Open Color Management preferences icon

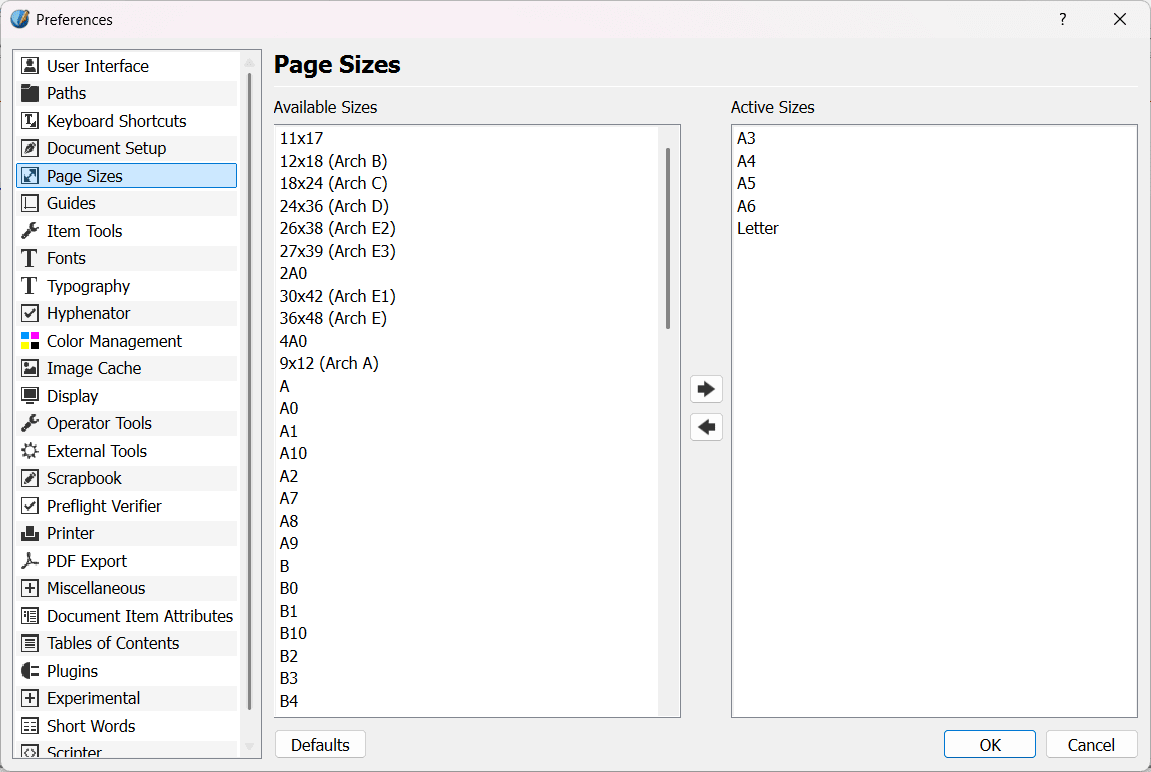[30, 341]
